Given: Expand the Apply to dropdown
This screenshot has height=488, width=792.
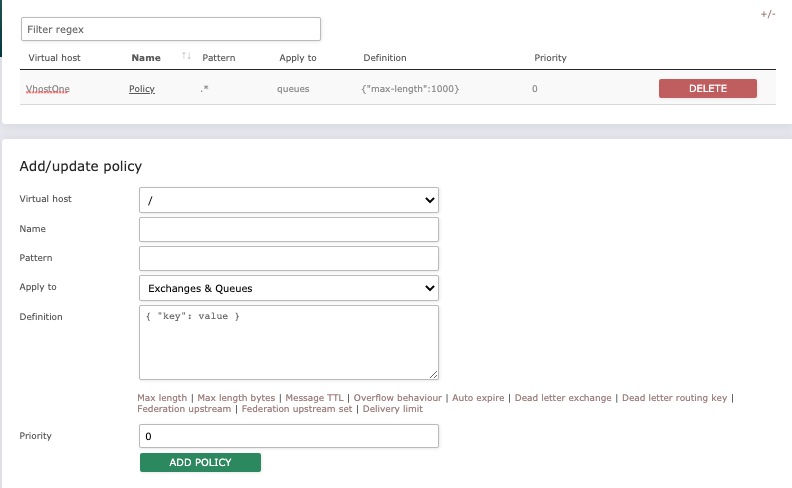Looking at the screenshot, I should [289, 288].
